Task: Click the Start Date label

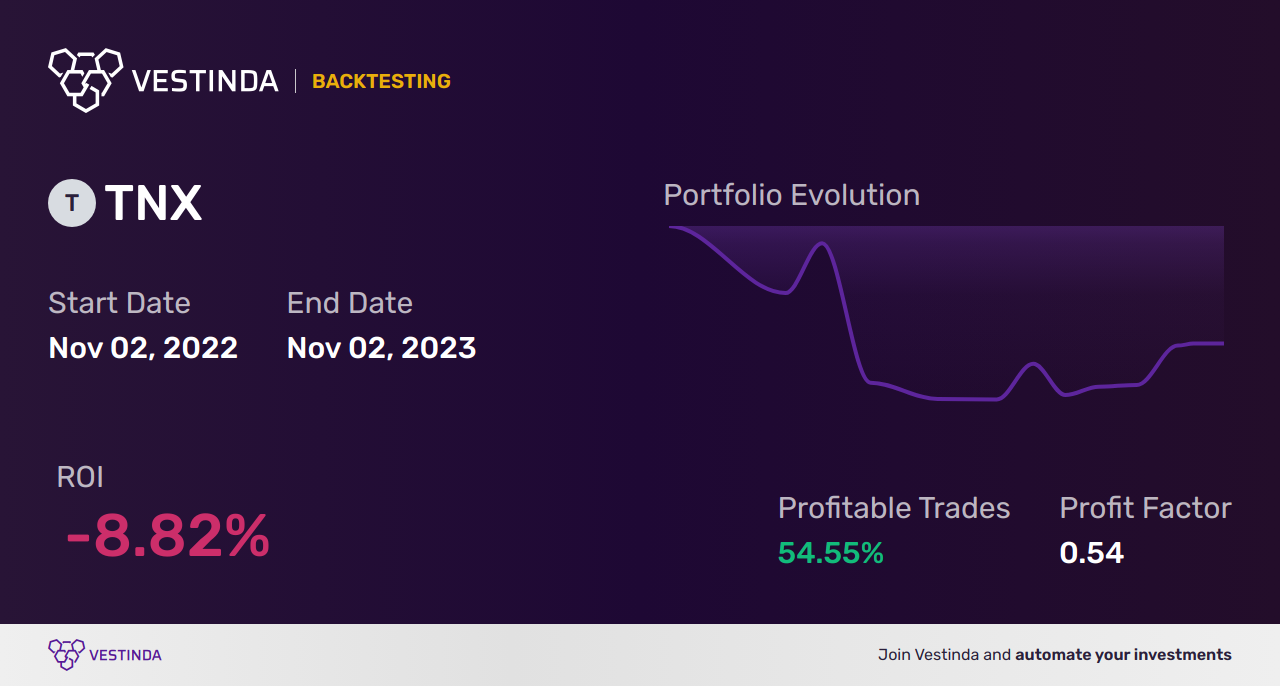Action: tap(119, 302)
